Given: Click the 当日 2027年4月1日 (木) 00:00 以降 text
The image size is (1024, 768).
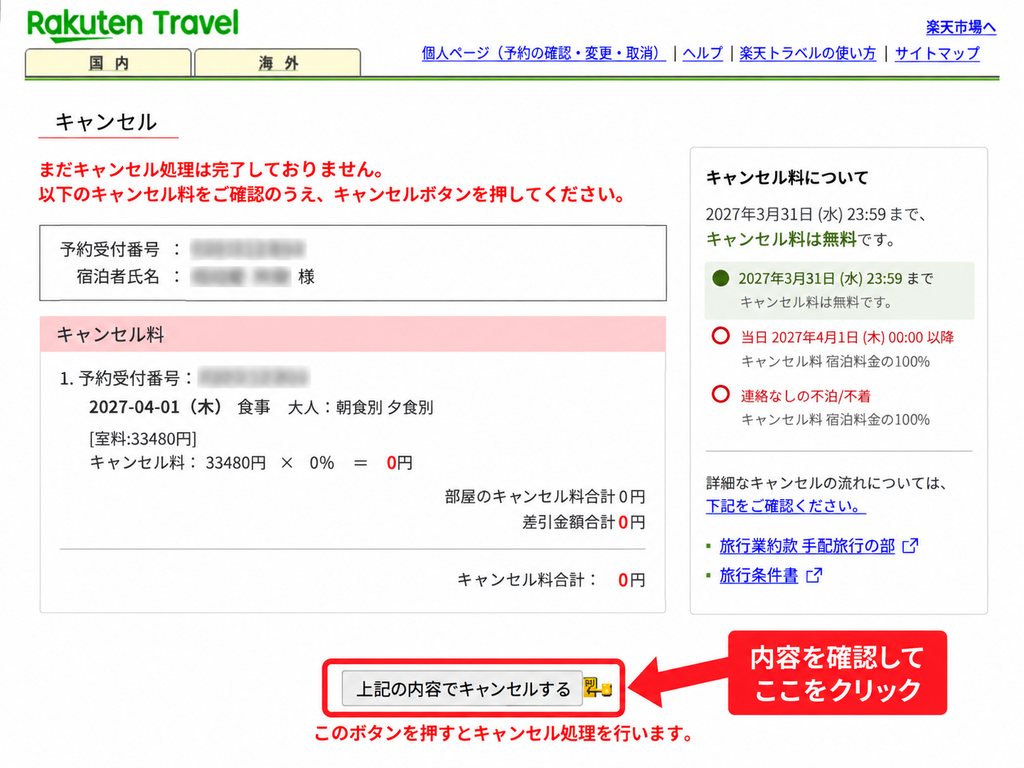Looking at the screenshot, I should (x=847, y=338).
